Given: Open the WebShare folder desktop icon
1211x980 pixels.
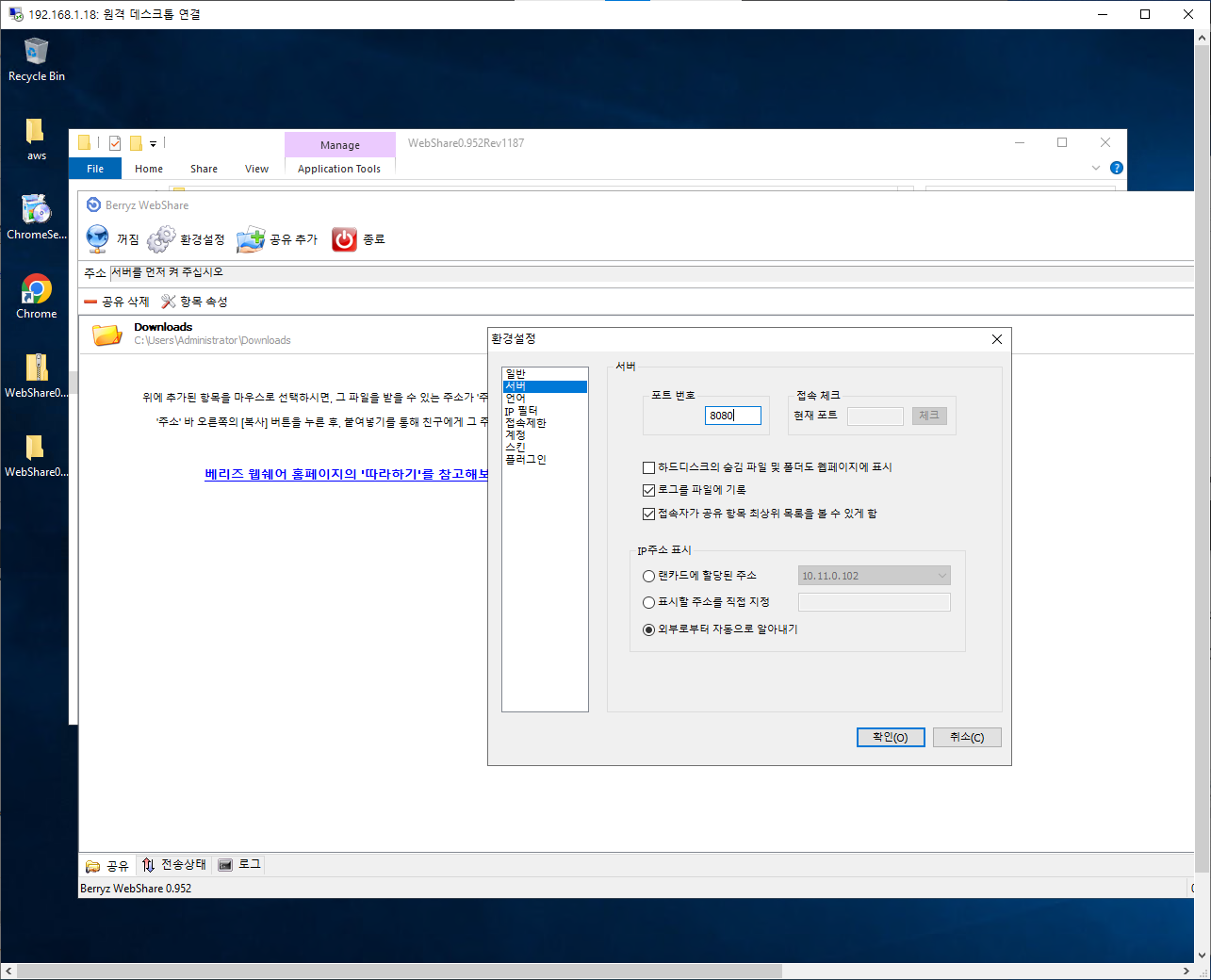Looking at the screenshot, I should click(x=36, y=455).
